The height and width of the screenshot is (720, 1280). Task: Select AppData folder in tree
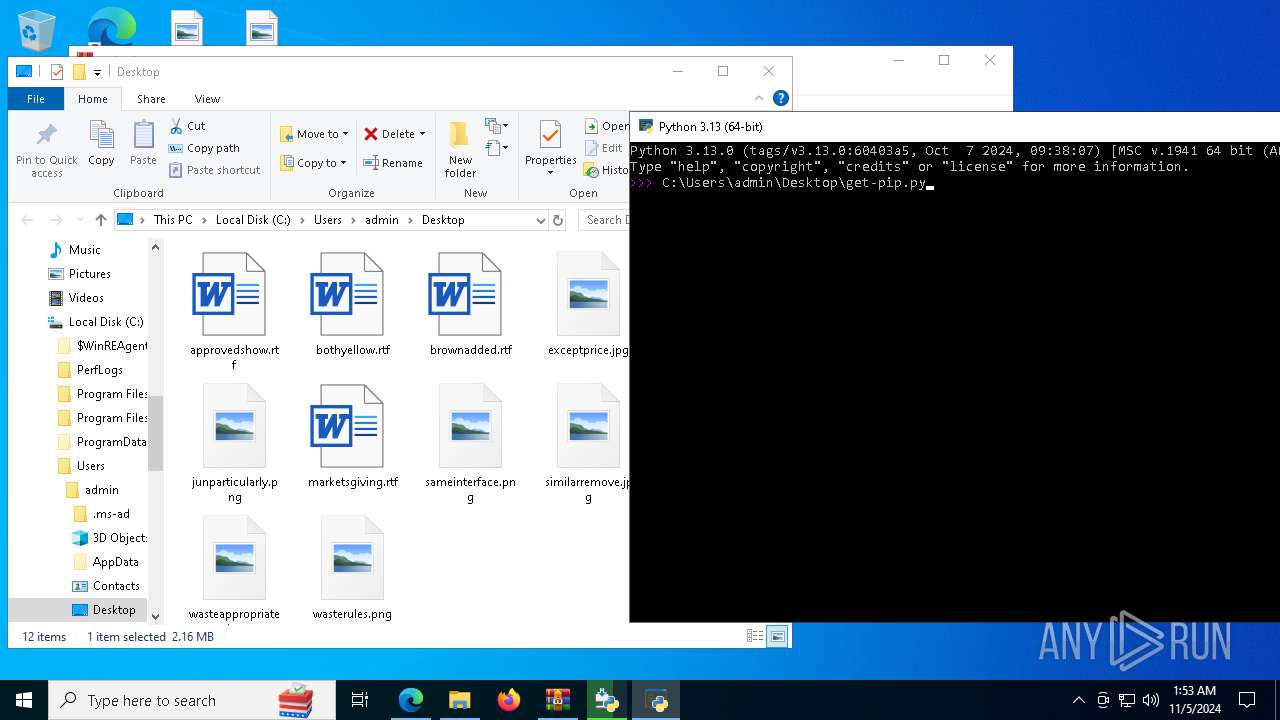click(x=116, y=562)
